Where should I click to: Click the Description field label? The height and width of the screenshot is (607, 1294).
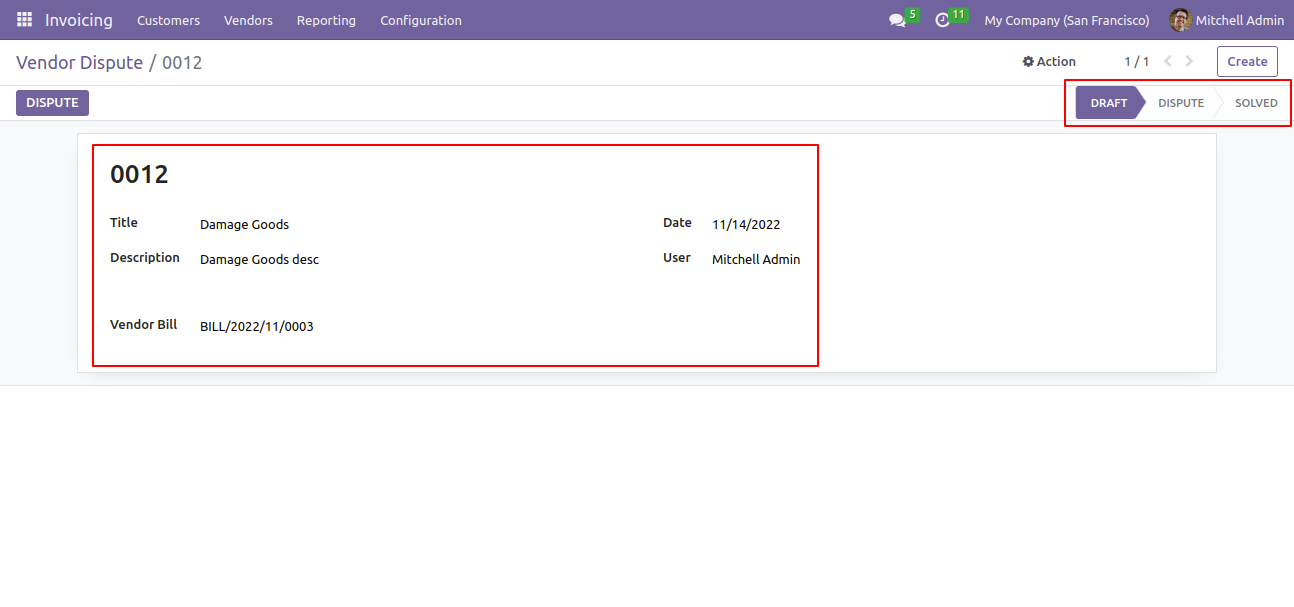click(x=145, y=258)
